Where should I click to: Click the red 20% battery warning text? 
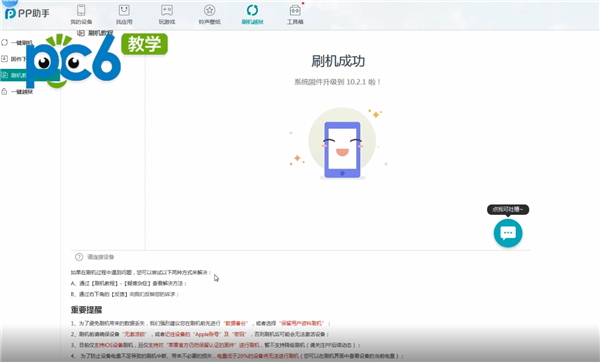pyautogui.click(x=257, y=356)
